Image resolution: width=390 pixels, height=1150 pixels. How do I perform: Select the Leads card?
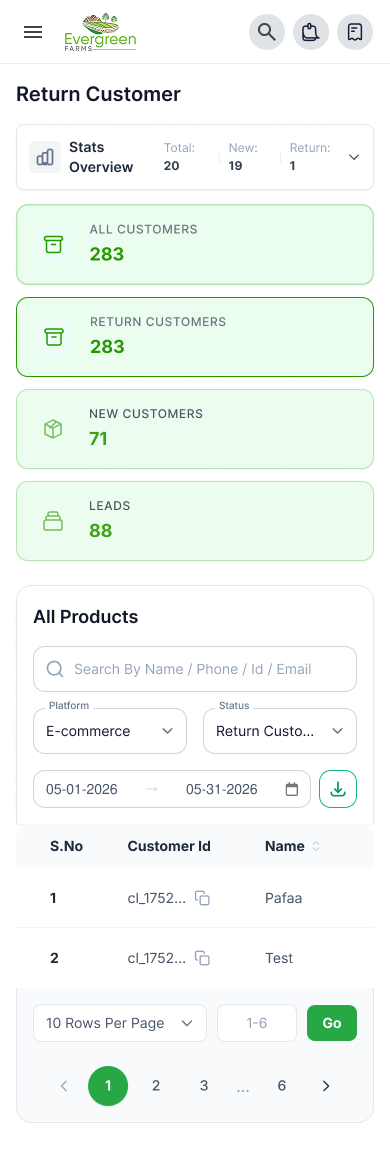[x=195, y=521]
